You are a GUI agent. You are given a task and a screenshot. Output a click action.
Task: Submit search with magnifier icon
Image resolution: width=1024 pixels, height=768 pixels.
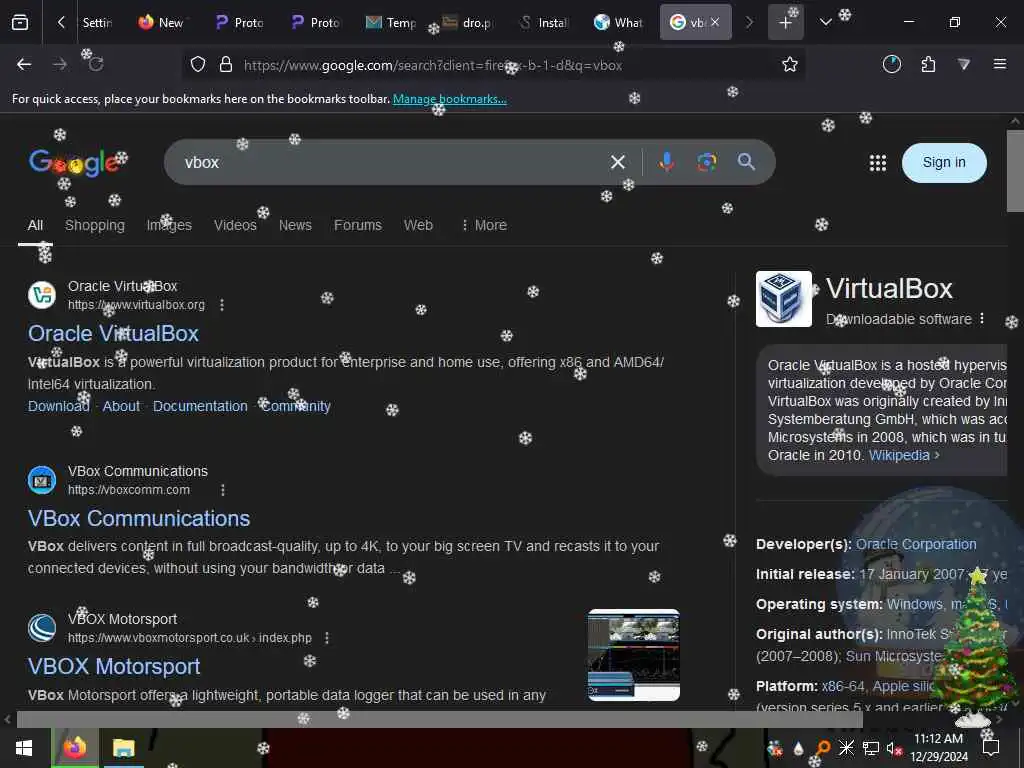click(x=746, y=162)
